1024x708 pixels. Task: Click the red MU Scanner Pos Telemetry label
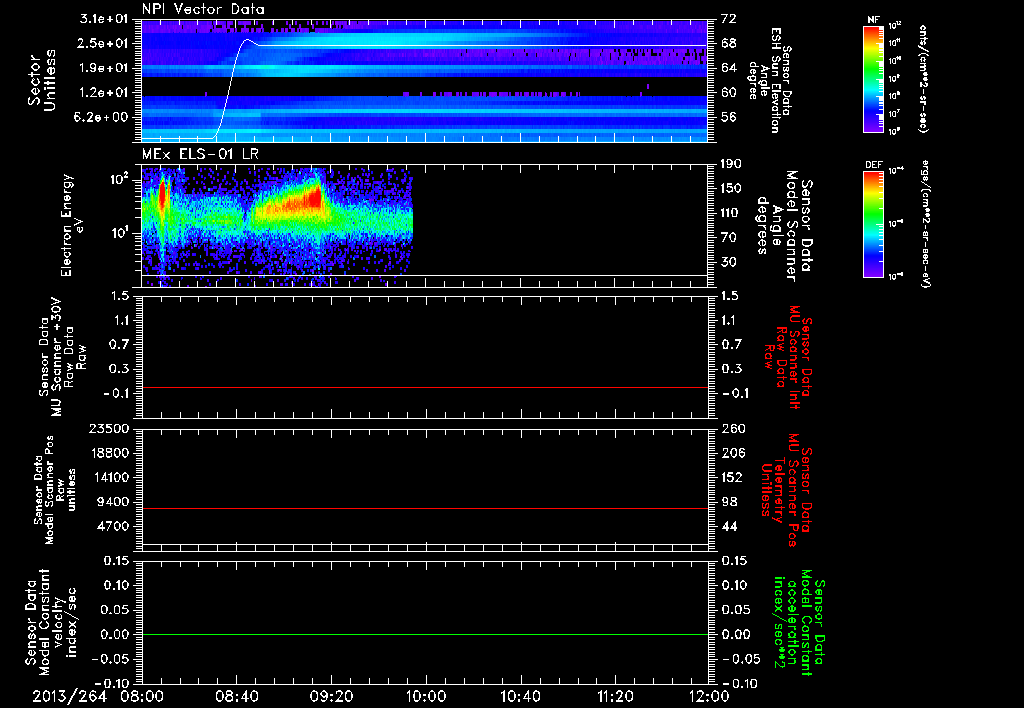click(x=787, y=490)
